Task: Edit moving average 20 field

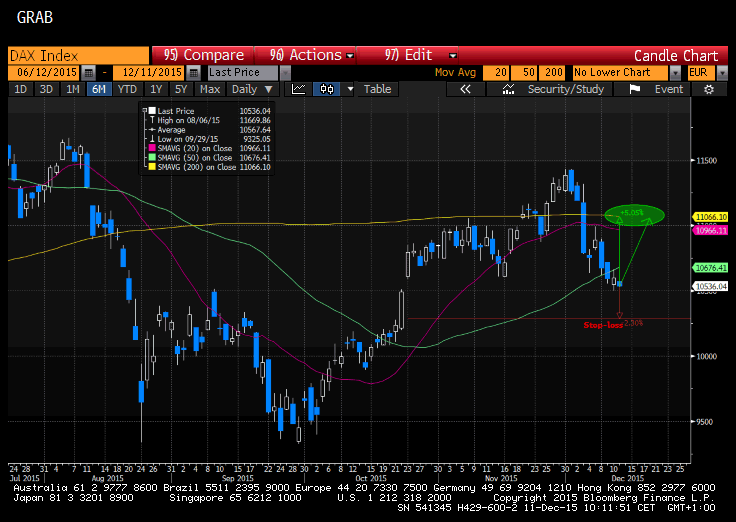Action: 496,73
